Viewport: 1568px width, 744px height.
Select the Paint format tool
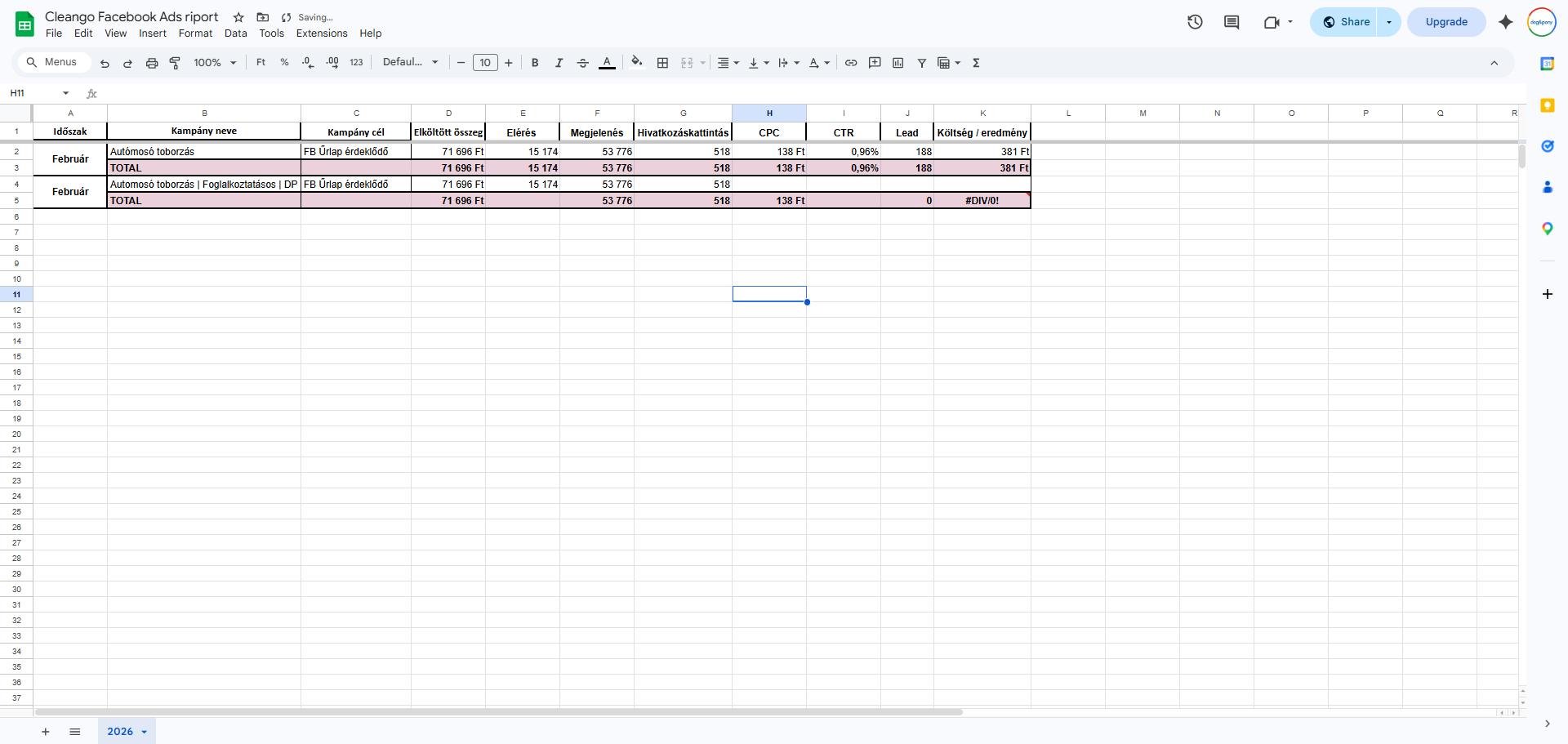pyautogui.click(x=175, y=63)
